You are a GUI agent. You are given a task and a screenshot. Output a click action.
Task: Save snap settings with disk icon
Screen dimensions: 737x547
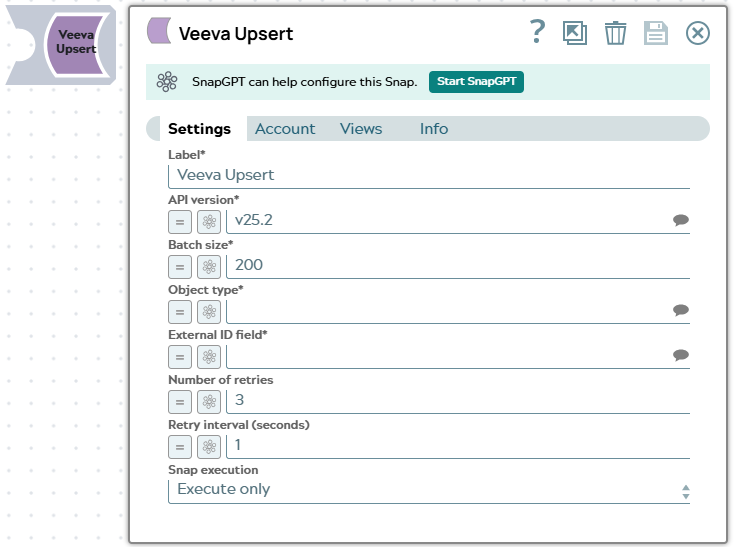(x=656, y=33)
